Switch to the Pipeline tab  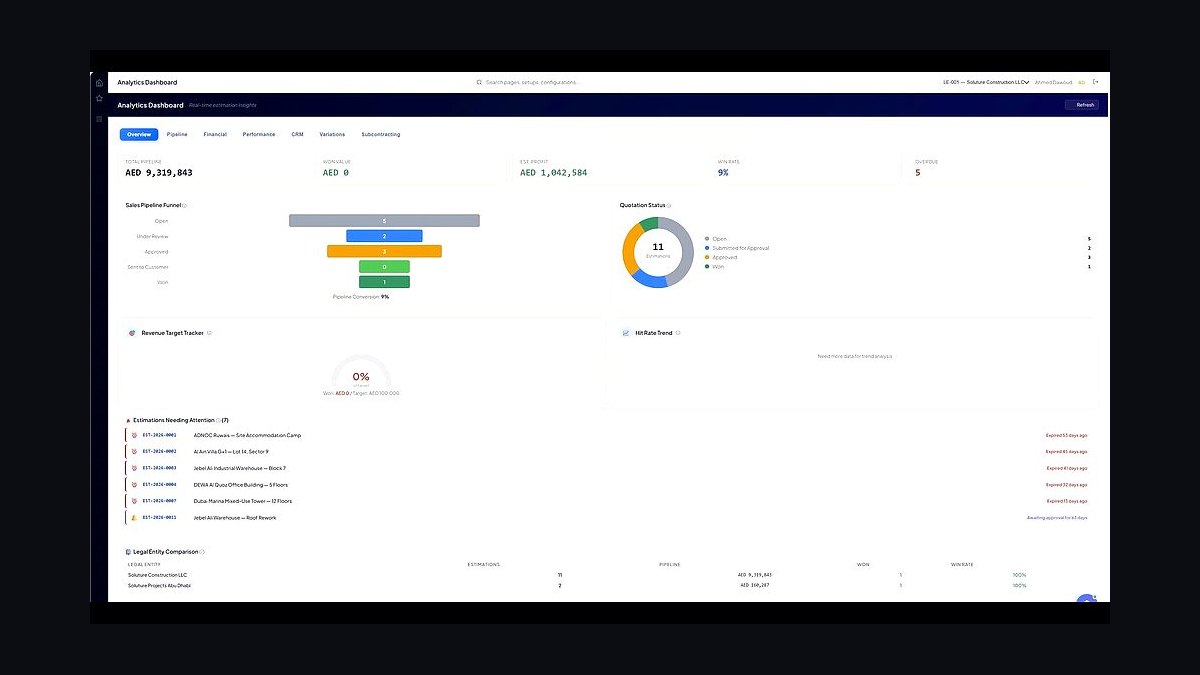point(177,134)
